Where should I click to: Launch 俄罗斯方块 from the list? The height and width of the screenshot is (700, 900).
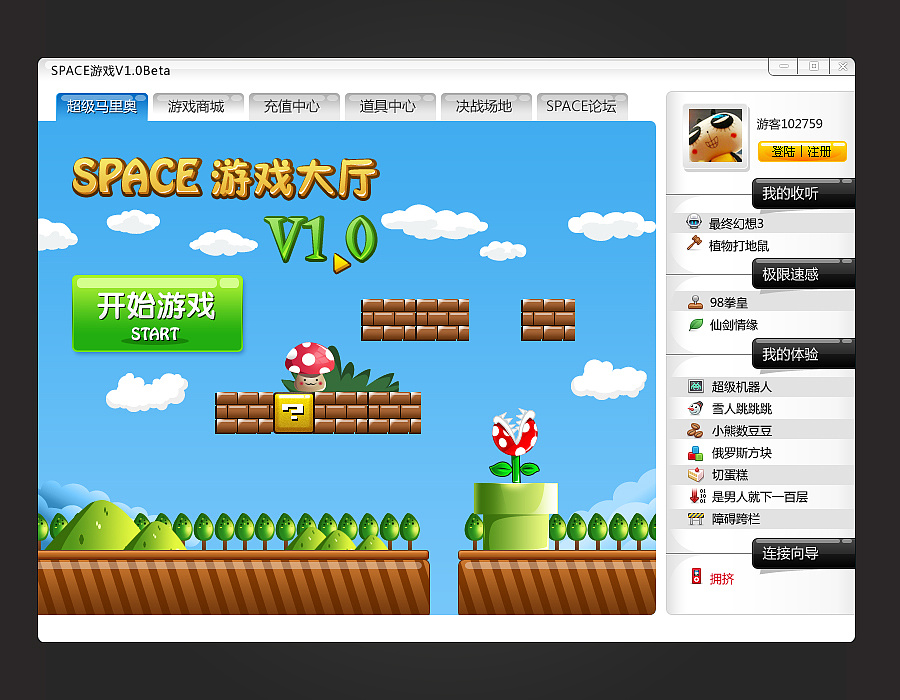tap(742, 453)
